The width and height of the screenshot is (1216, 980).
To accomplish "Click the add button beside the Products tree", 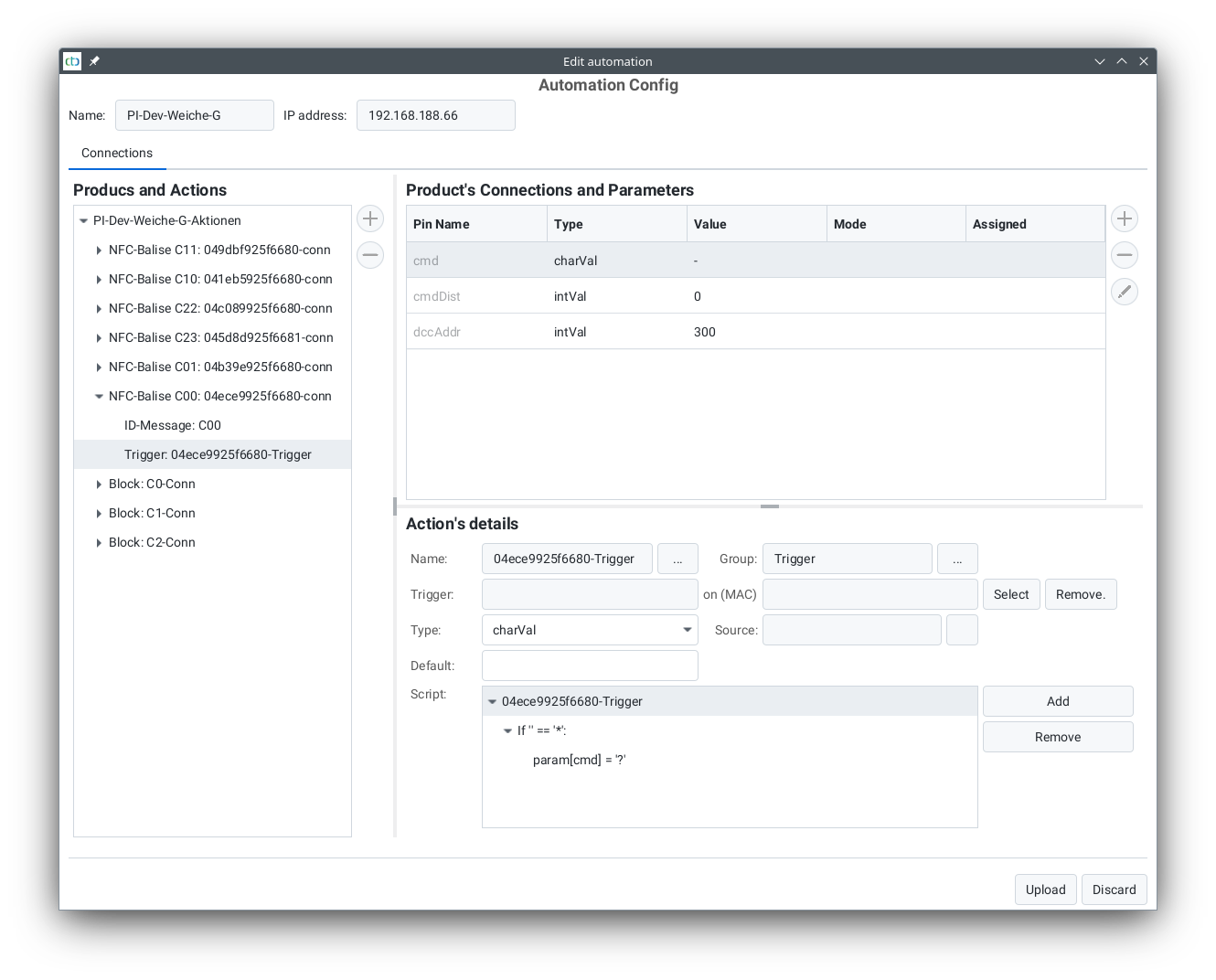I will coord(370,218).
